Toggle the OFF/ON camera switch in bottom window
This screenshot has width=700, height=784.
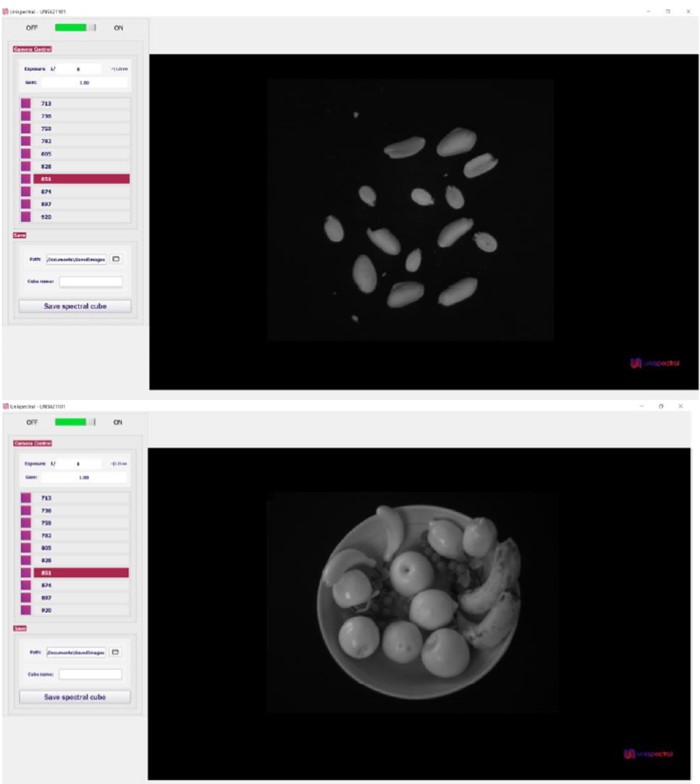coord(75,422)
